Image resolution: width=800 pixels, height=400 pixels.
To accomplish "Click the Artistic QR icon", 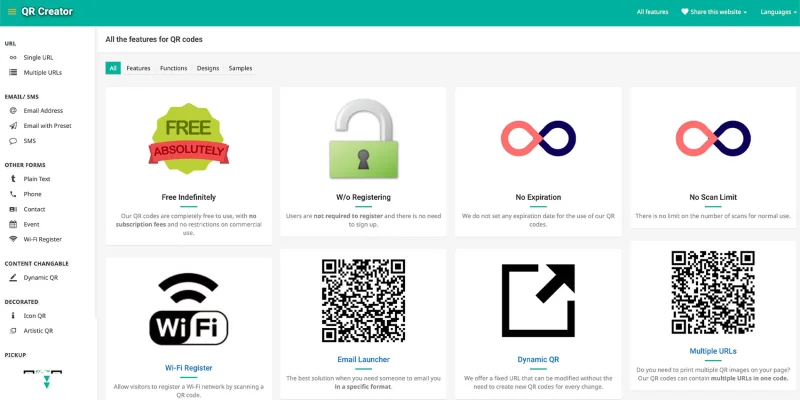I will (13, 331).
